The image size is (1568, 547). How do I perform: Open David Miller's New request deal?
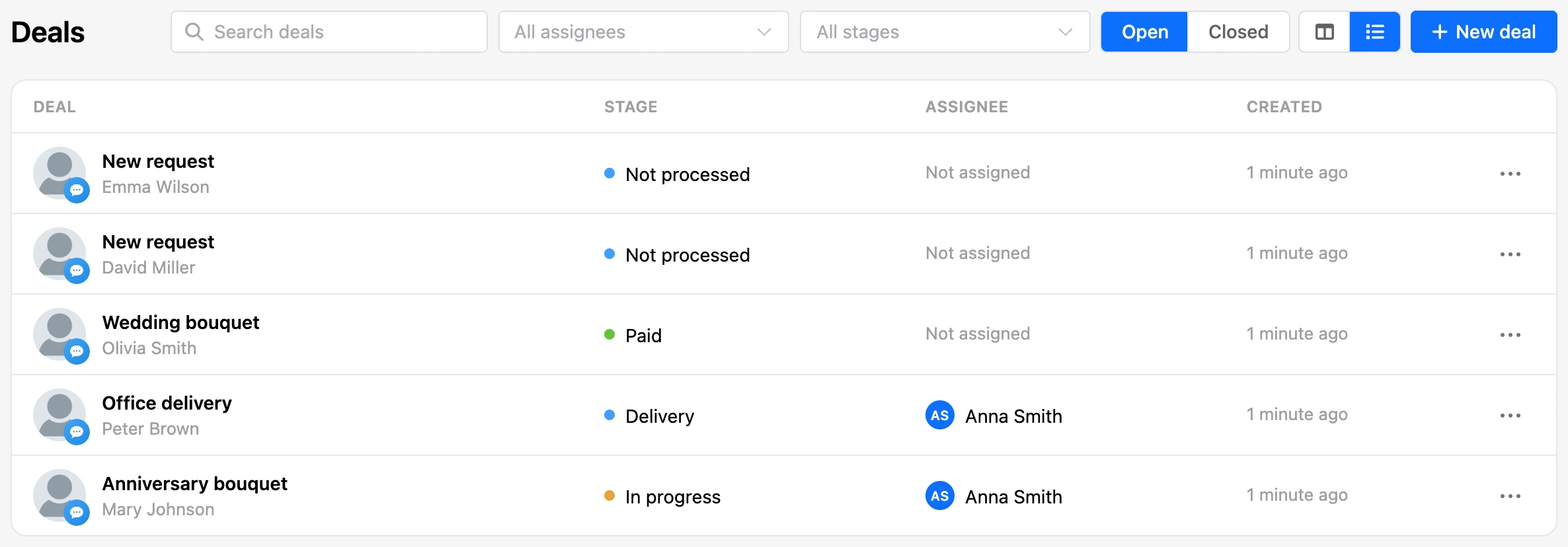158,242
